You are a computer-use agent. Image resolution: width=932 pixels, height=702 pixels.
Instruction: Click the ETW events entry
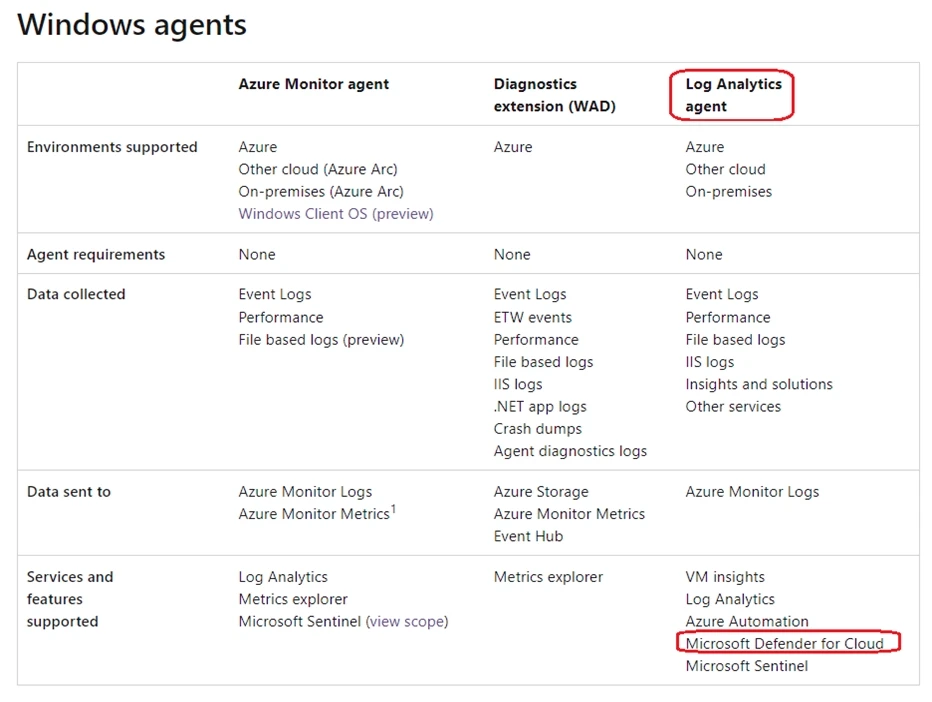(532, 318)
